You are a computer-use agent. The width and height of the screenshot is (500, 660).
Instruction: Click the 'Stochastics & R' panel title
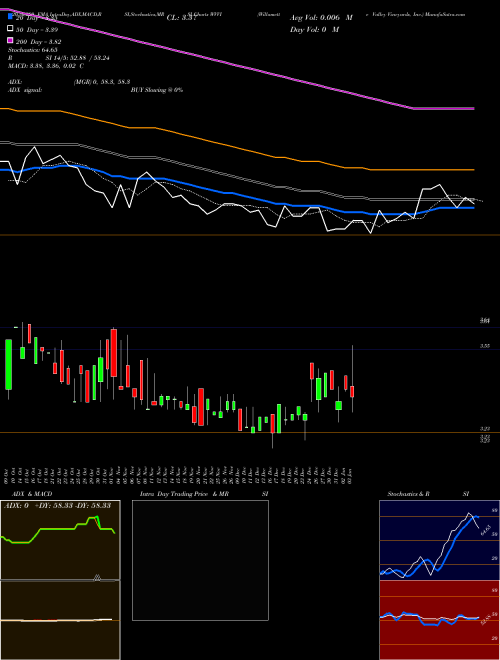click(409, 494)
